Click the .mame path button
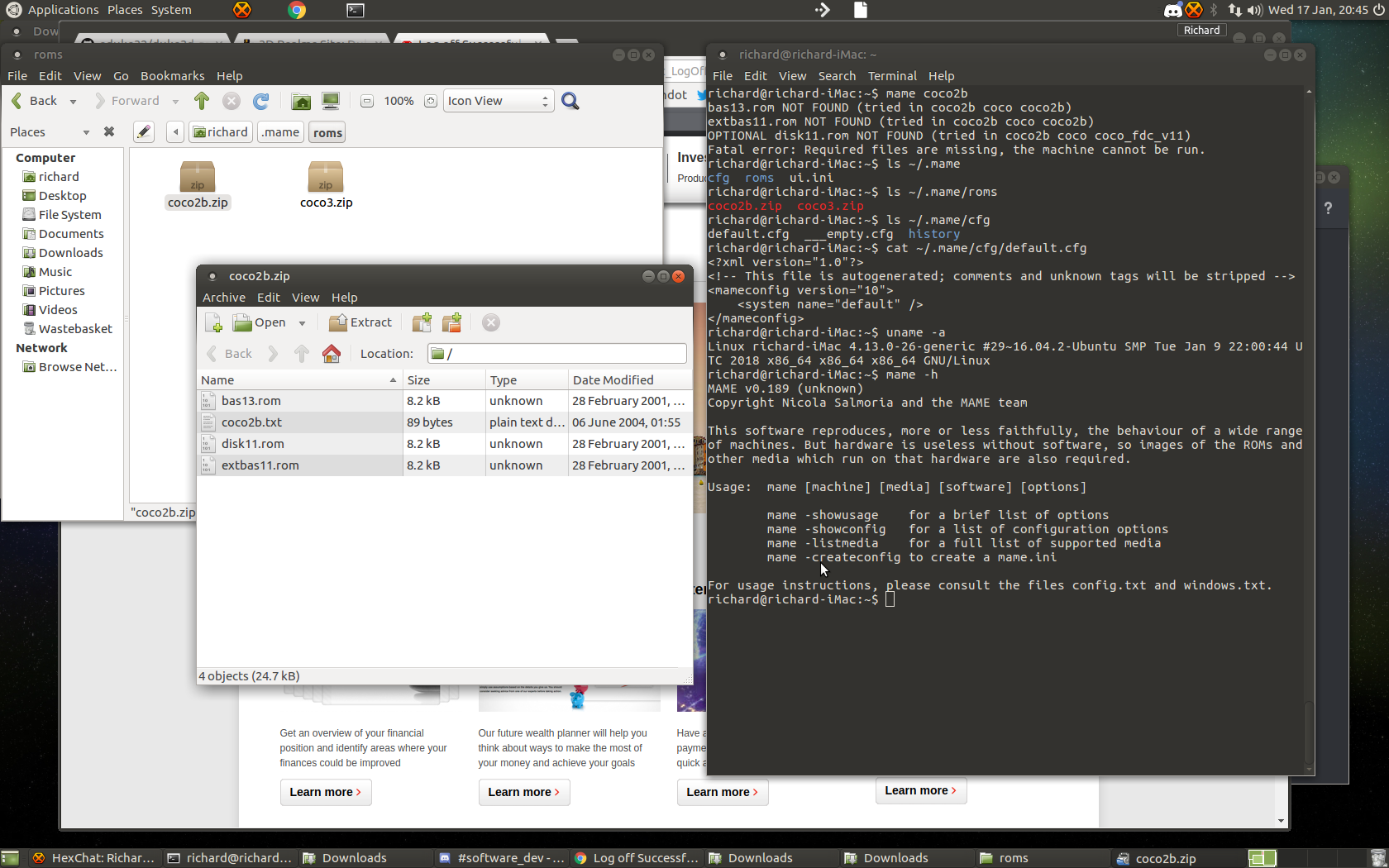 [281, 132]
